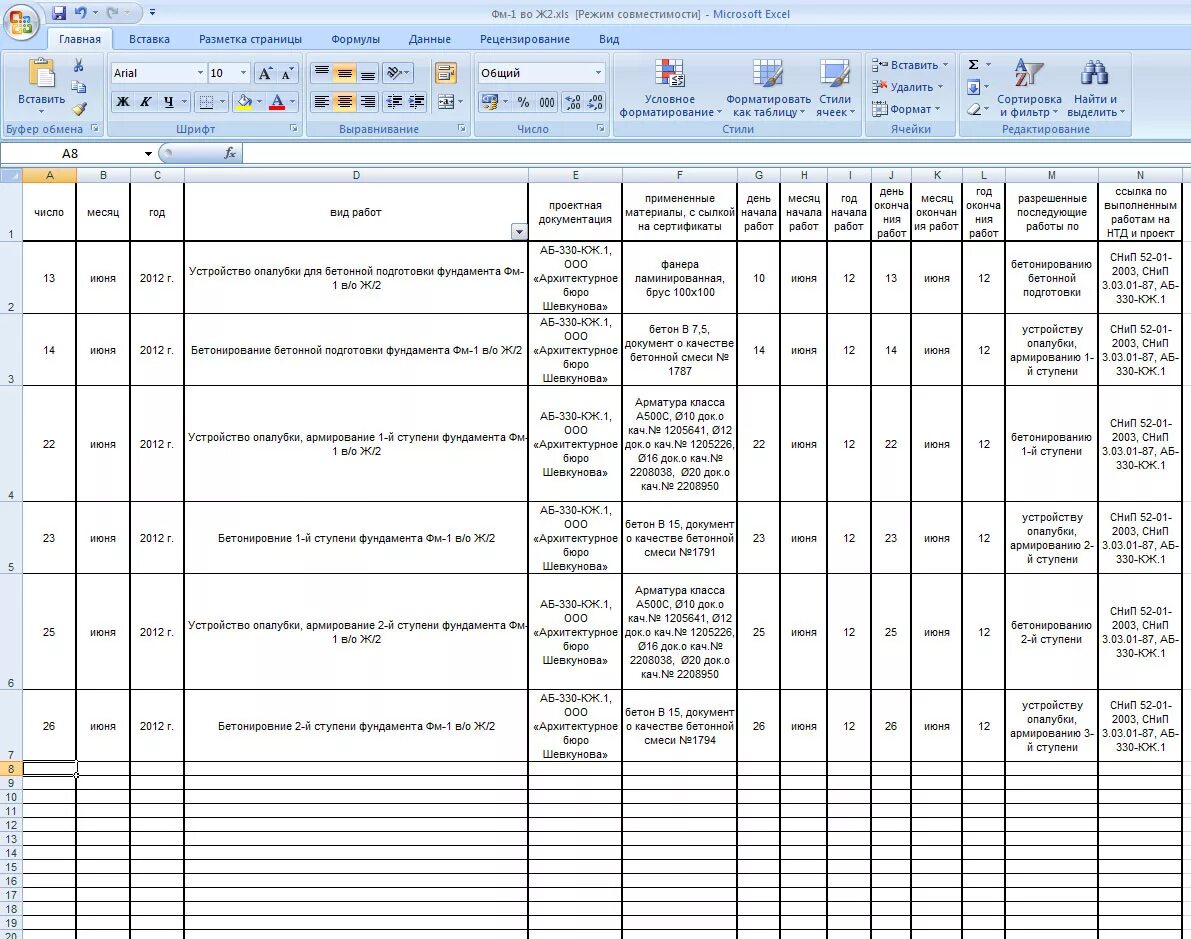
Task: Apply fill color with the paint bucket
Action: pyautogui.click(x=243, y=101)
